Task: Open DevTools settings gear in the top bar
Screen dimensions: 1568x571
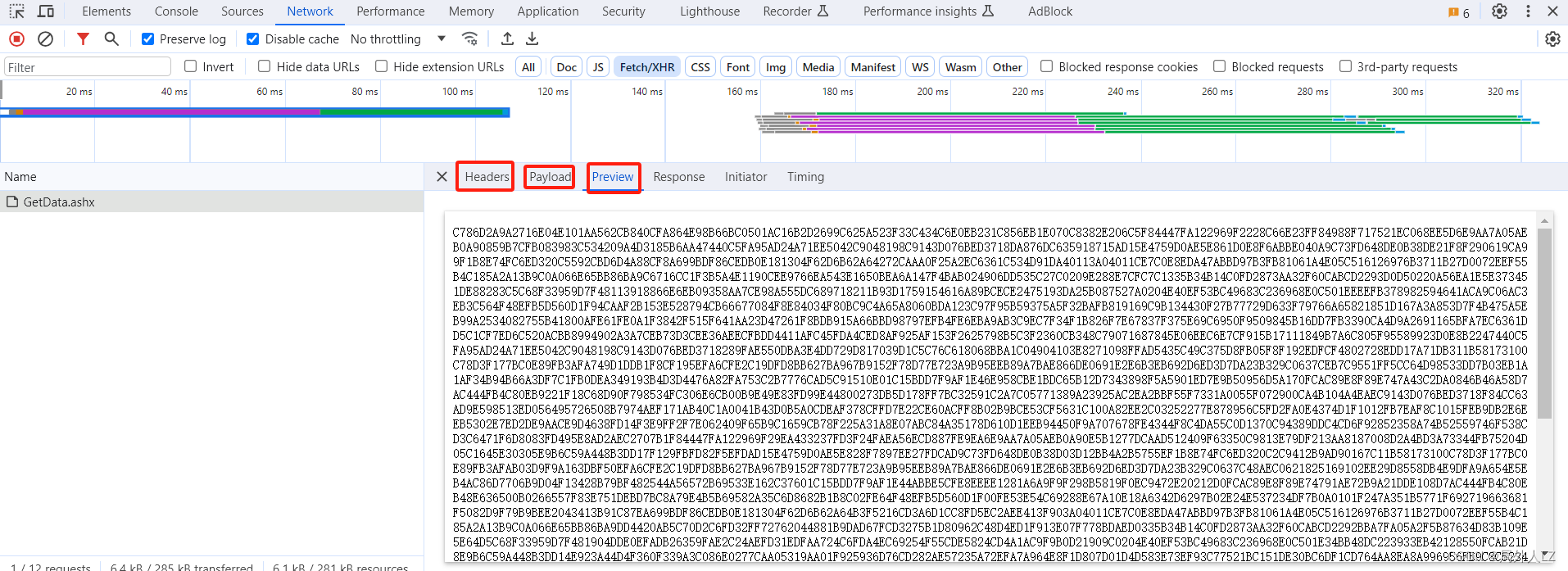Action: point(1499,11)
